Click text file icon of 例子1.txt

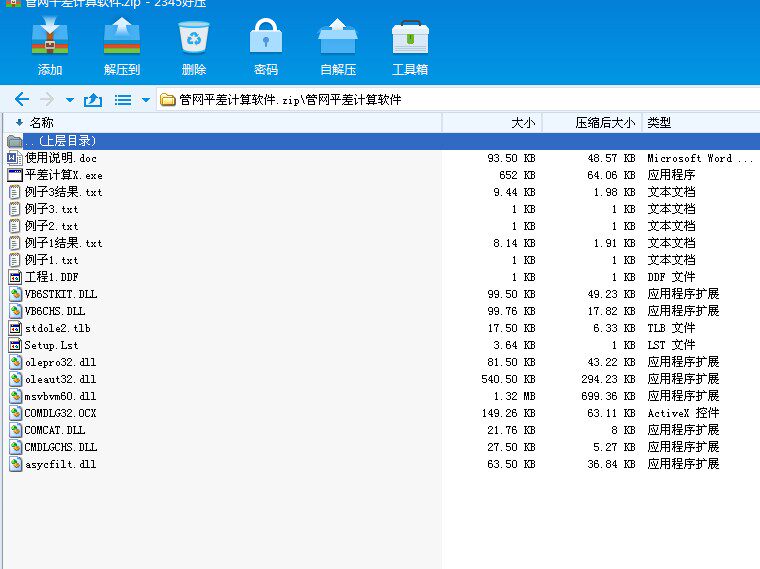tap(15, 260)
